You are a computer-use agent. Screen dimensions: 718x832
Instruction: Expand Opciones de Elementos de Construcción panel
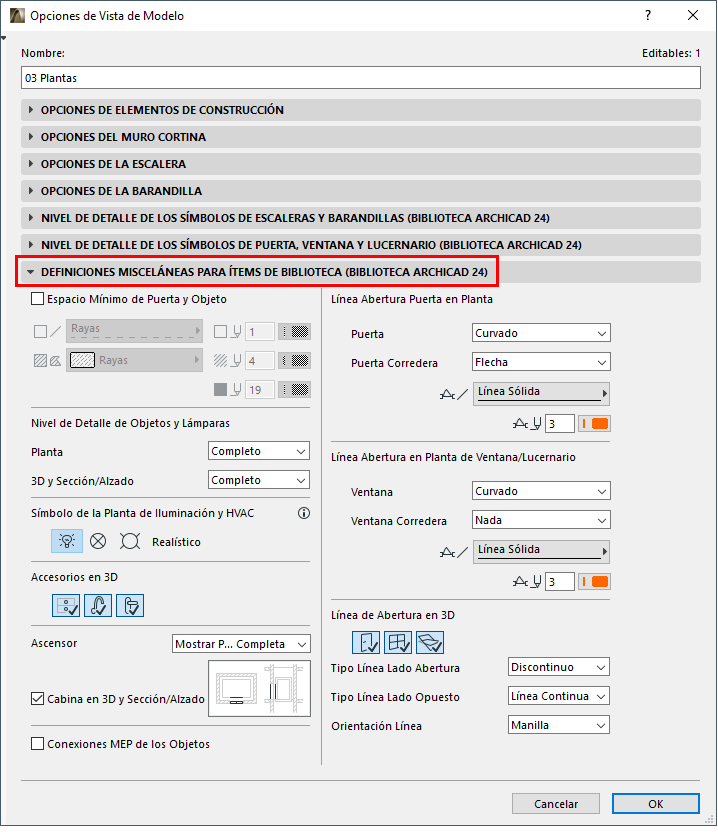361,110
